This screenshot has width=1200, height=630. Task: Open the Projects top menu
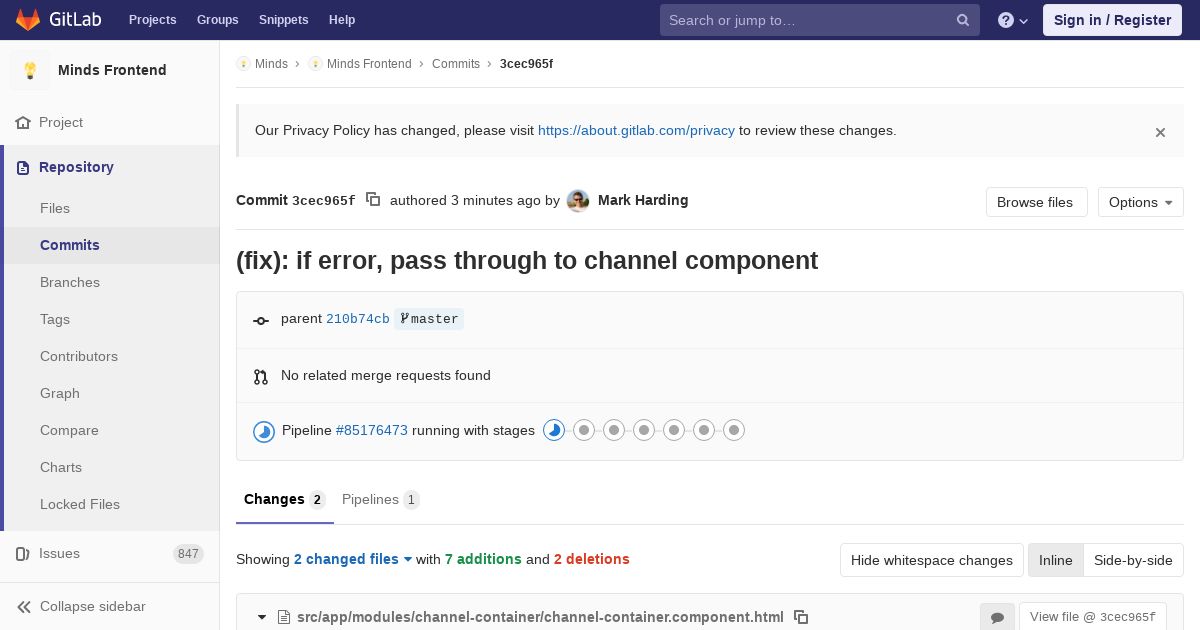152,20
